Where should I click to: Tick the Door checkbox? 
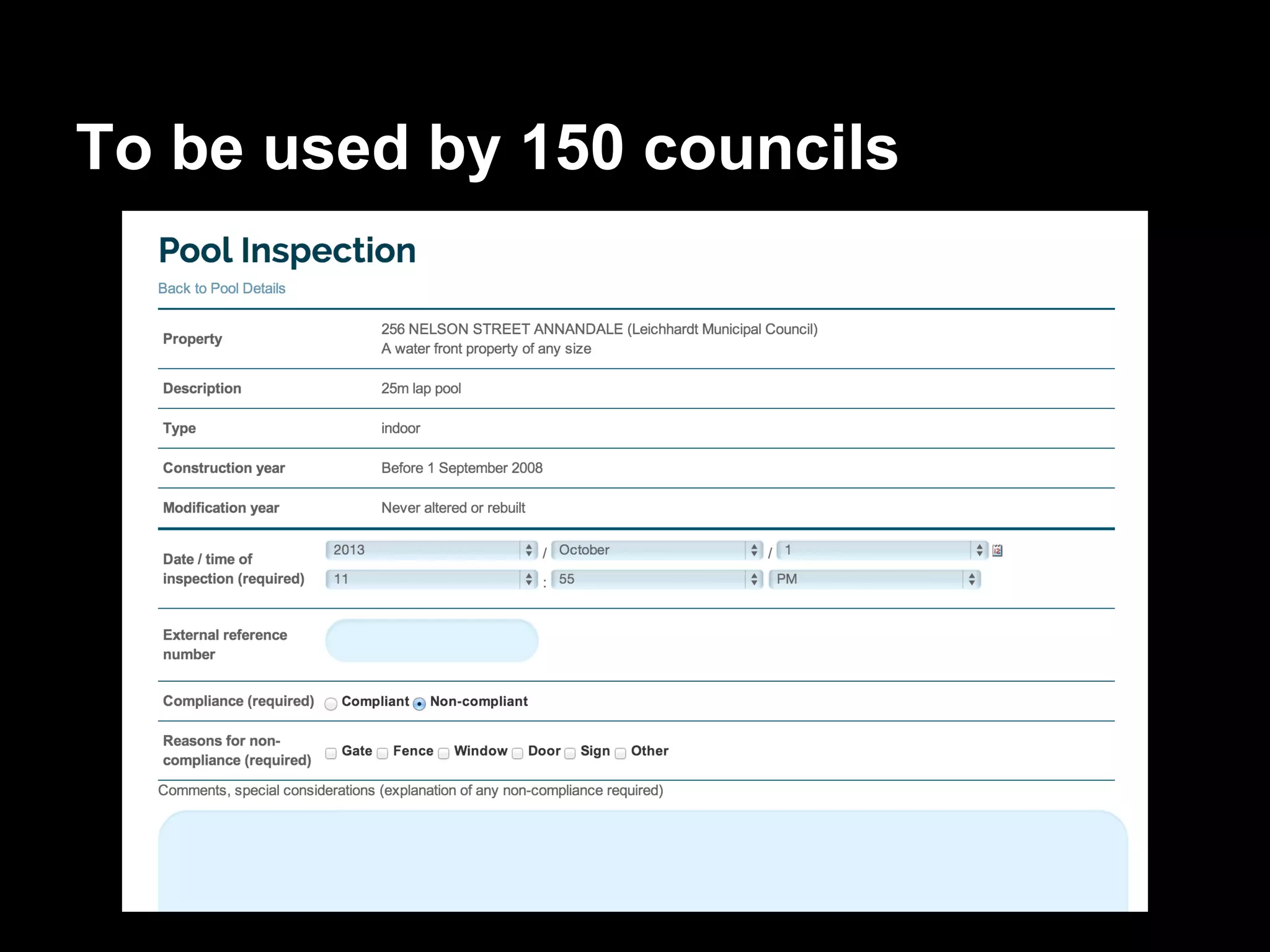click(518, 753)
